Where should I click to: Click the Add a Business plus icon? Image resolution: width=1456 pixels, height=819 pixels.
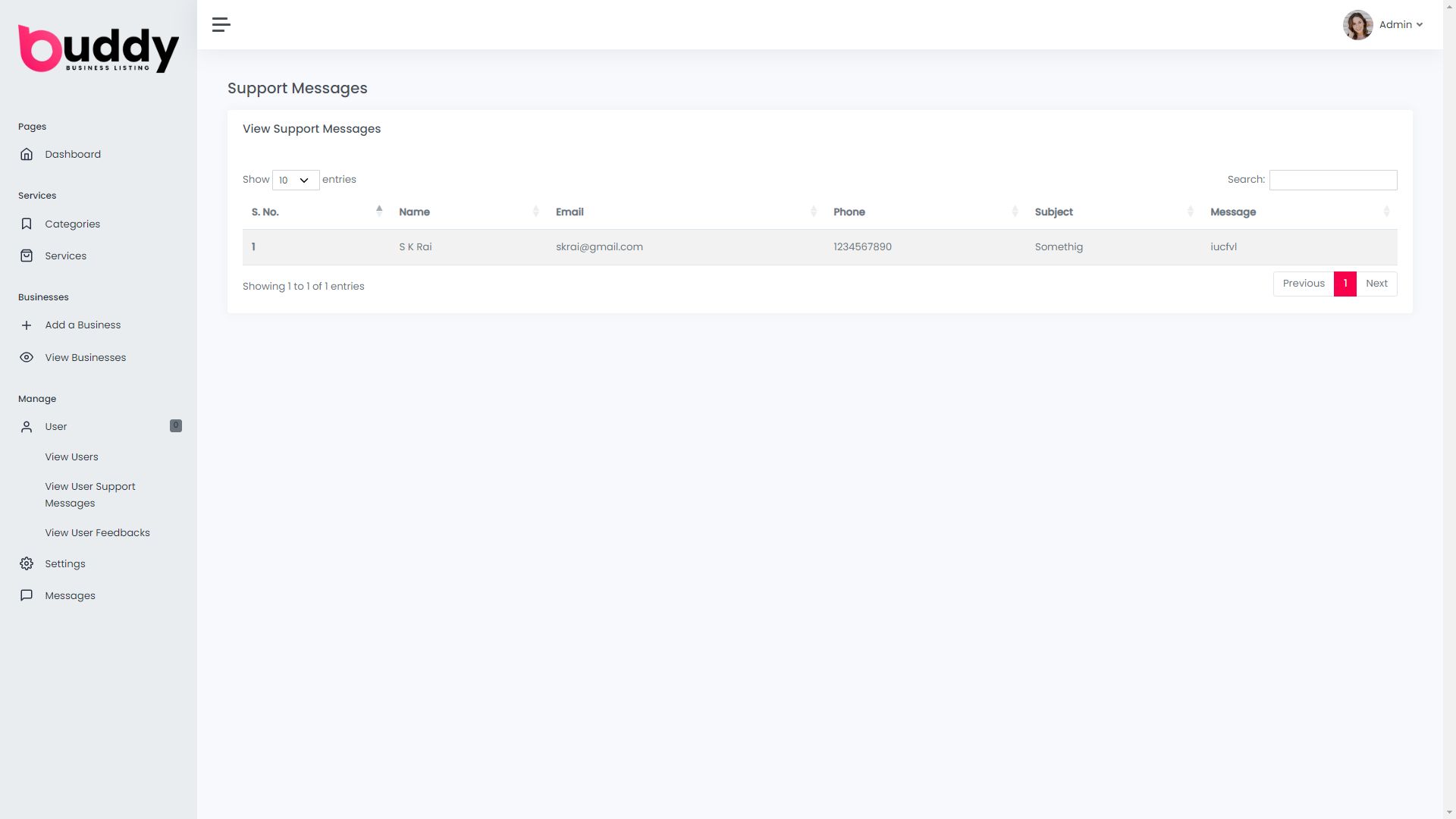(27, 325)
